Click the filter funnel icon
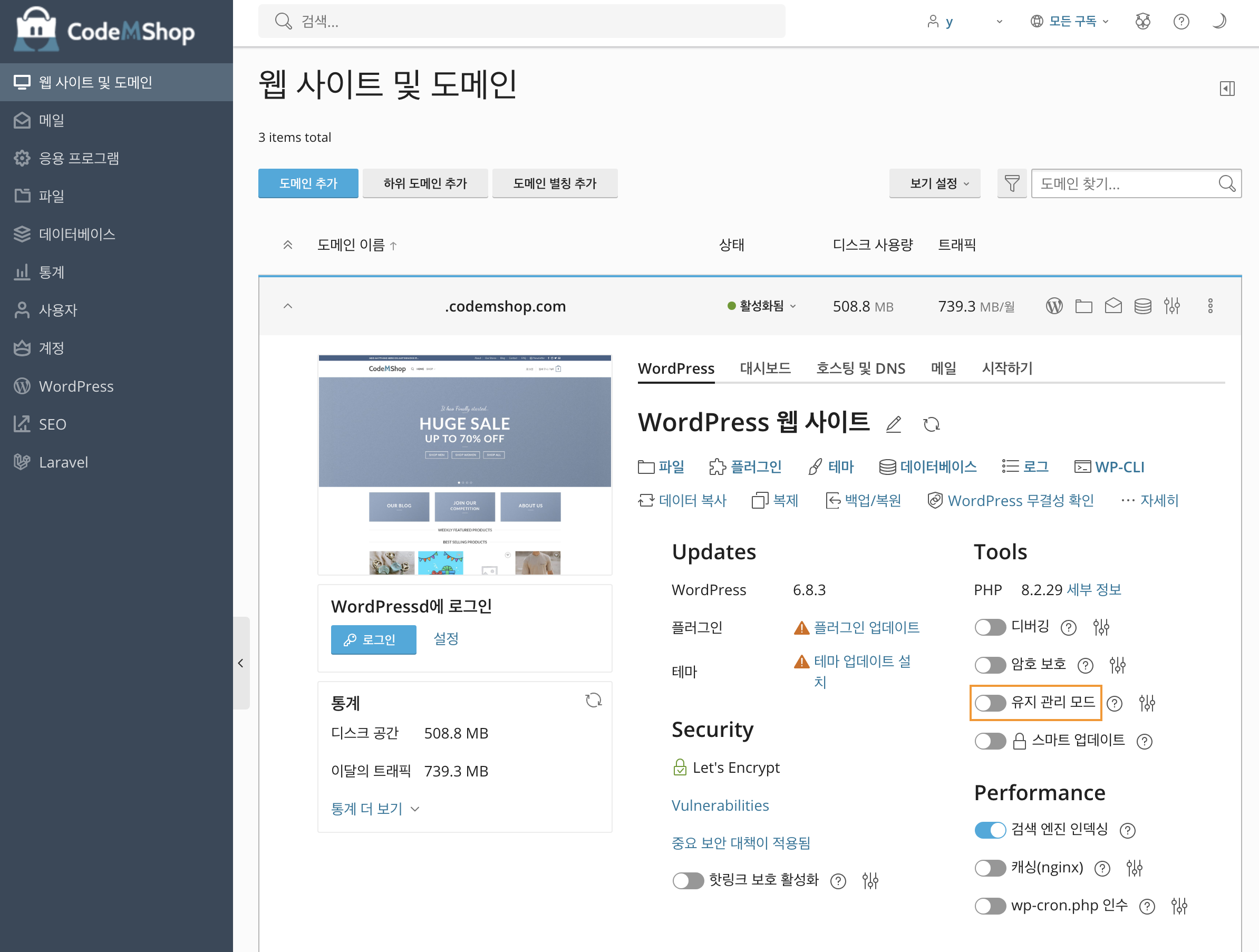 pos(1012,183)
